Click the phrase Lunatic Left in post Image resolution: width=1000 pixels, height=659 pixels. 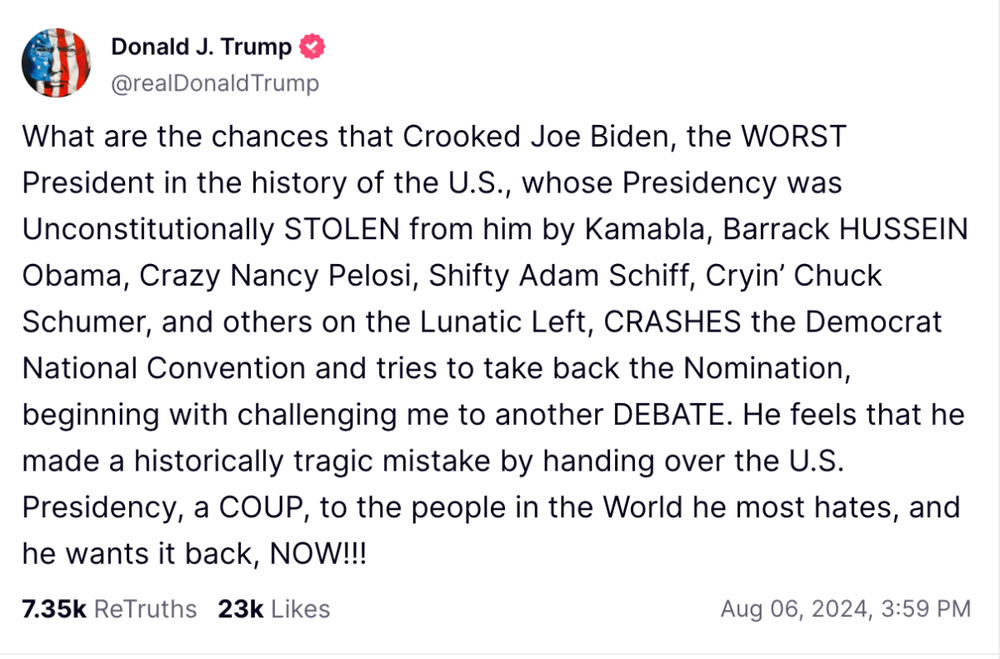pos(503,322)
